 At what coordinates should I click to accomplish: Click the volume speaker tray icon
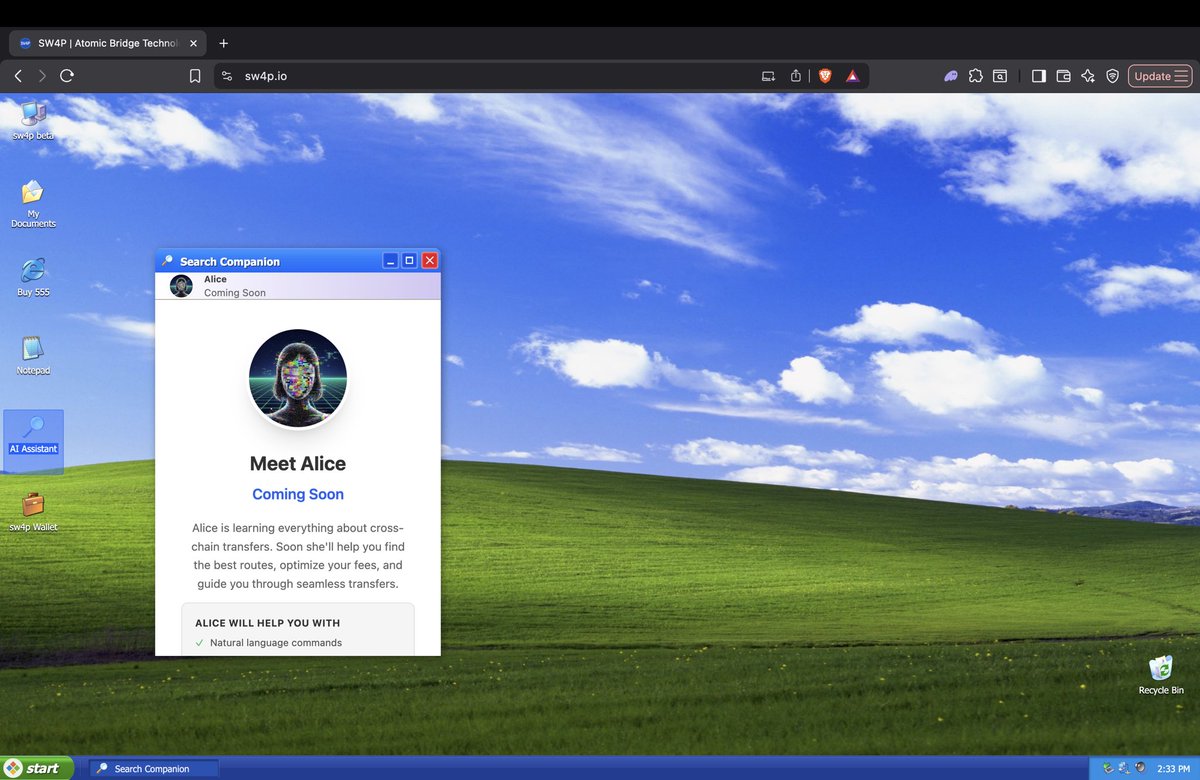pos(1139,768)
